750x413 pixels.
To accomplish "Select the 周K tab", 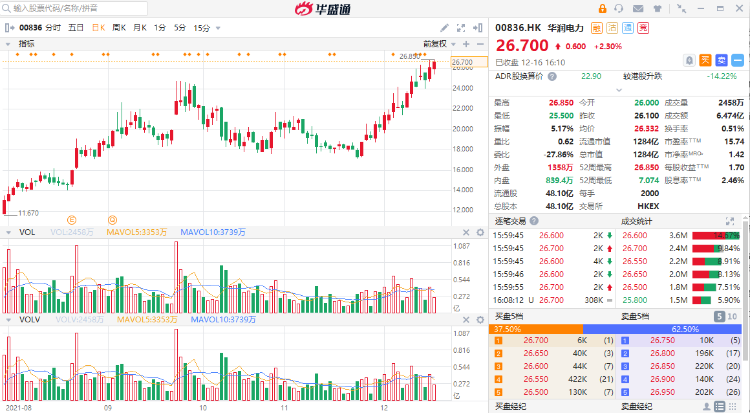I will click(x=119, y=28).
